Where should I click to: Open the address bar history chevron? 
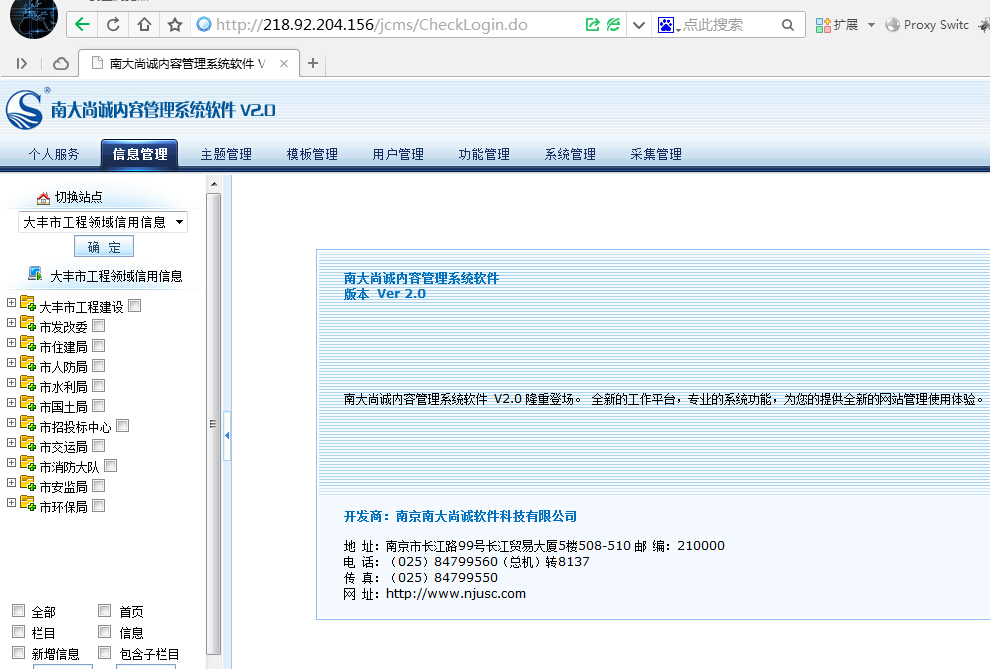(639, 25)
